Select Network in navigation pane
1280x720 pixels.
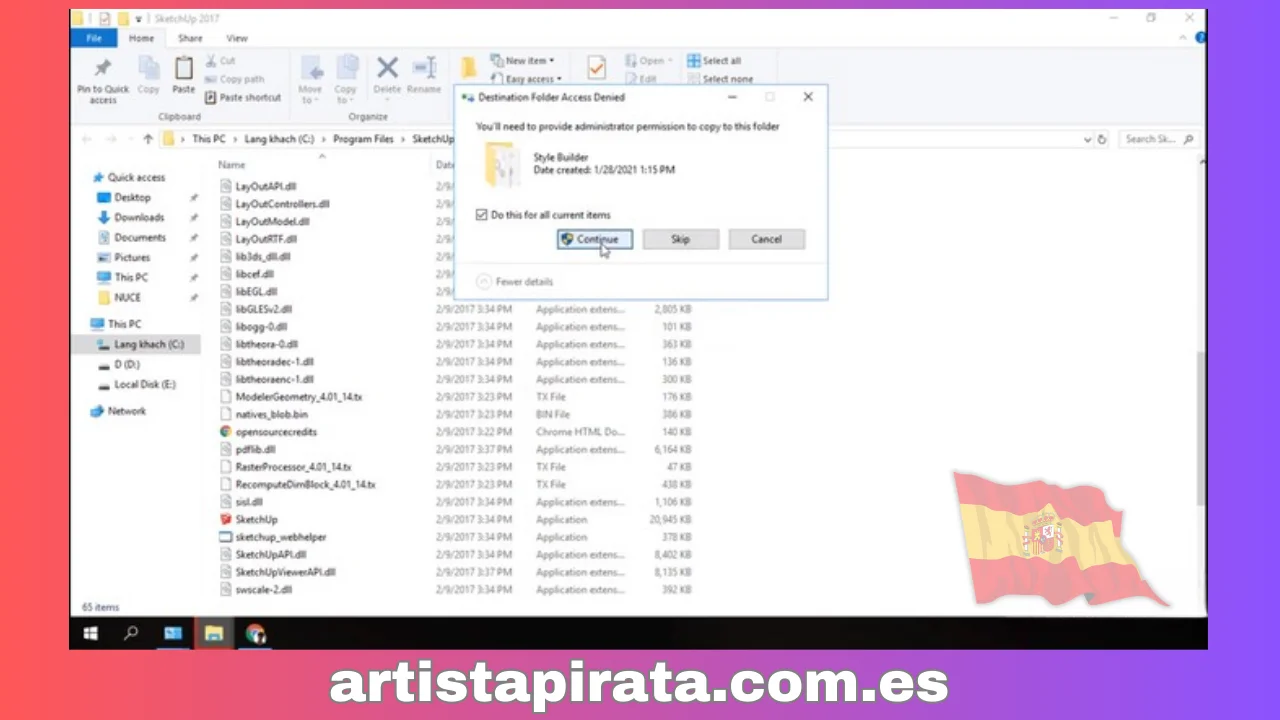119,411
